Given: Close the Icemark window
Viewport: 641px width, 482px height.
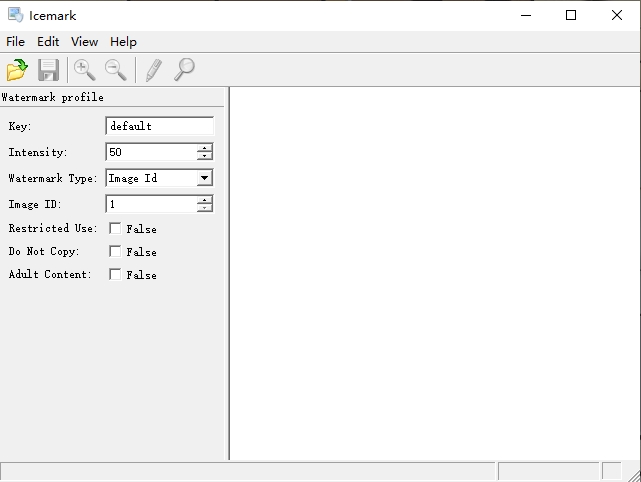Looking at the screenshot, I should click(616, 16).
